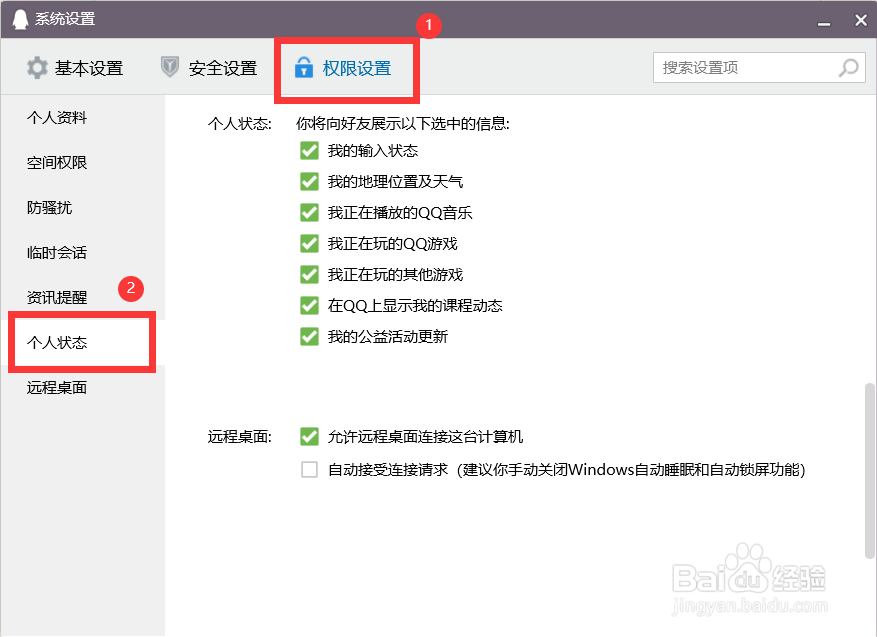Select 防骚扰 in the sidebar
Image resolution: width=877 pixels, height=637 pixels.
(49, 207)
